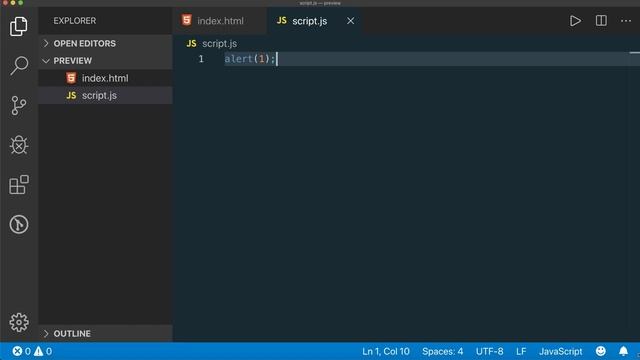Expand the OUTLINE section
This screenshot has height=360, width=640.
[x=46, y=333]
